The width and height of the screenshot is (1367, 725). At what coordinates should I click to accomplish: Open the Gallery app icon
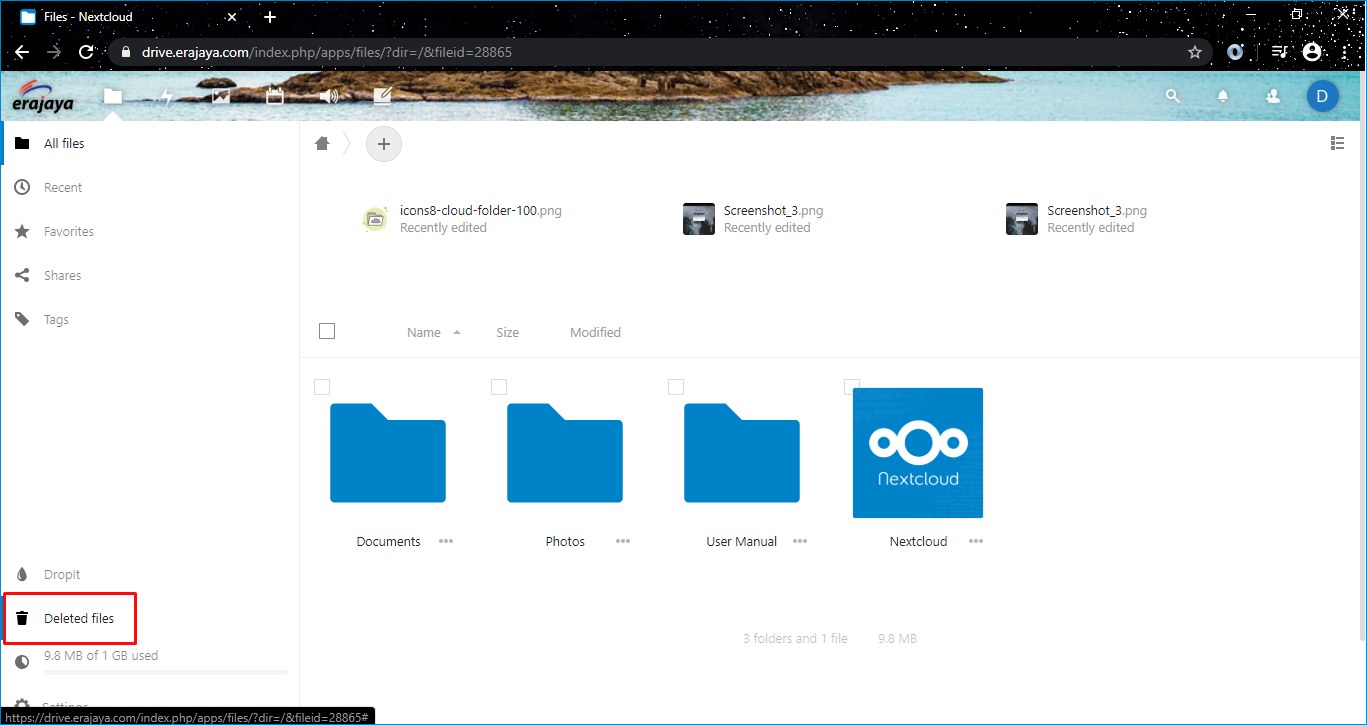pyautogui.click(x=221, y=96)
